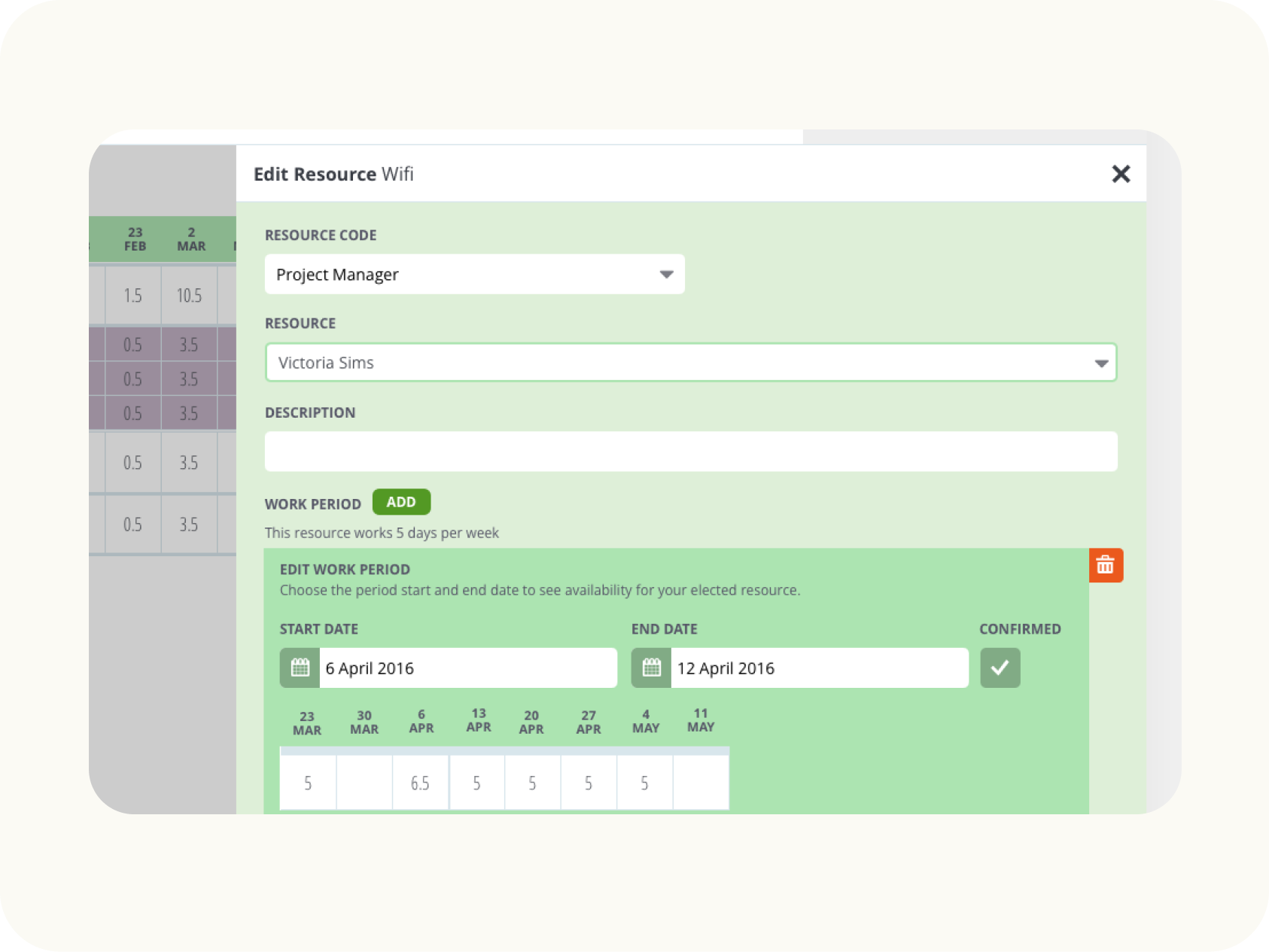Add a new work period
Screen dimensions: 1269x952
[401, 502]
